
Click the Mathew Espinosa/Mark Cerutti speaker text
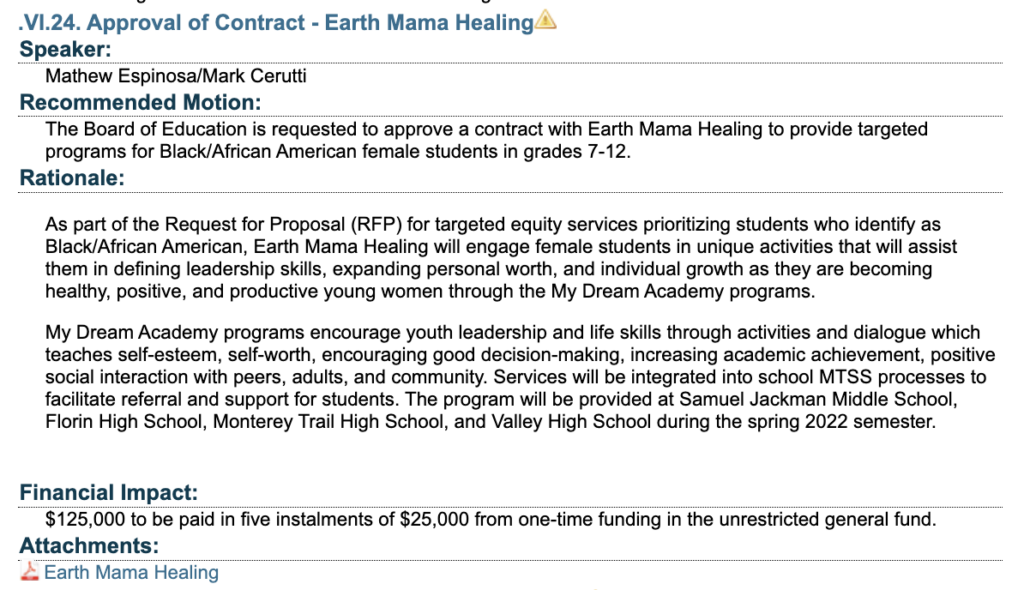coord(176,76)
